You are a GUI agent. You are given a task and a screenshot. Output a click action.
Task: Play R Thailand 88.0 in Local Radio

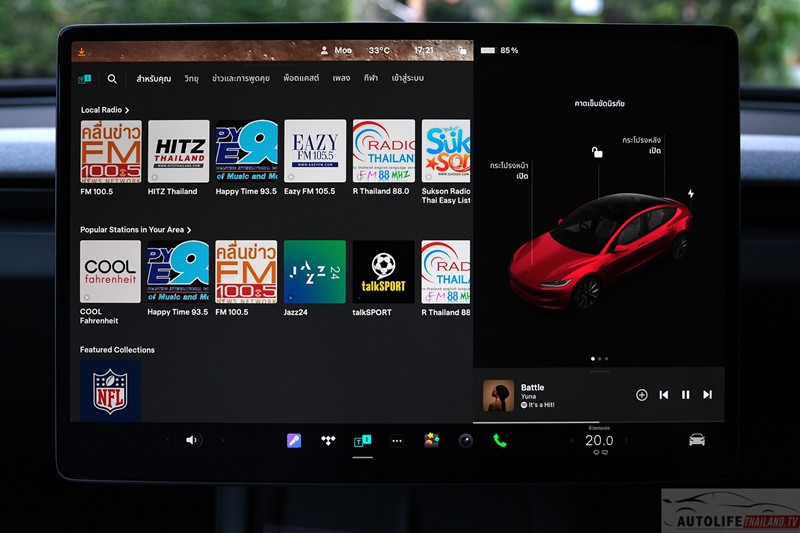[384, 151]
